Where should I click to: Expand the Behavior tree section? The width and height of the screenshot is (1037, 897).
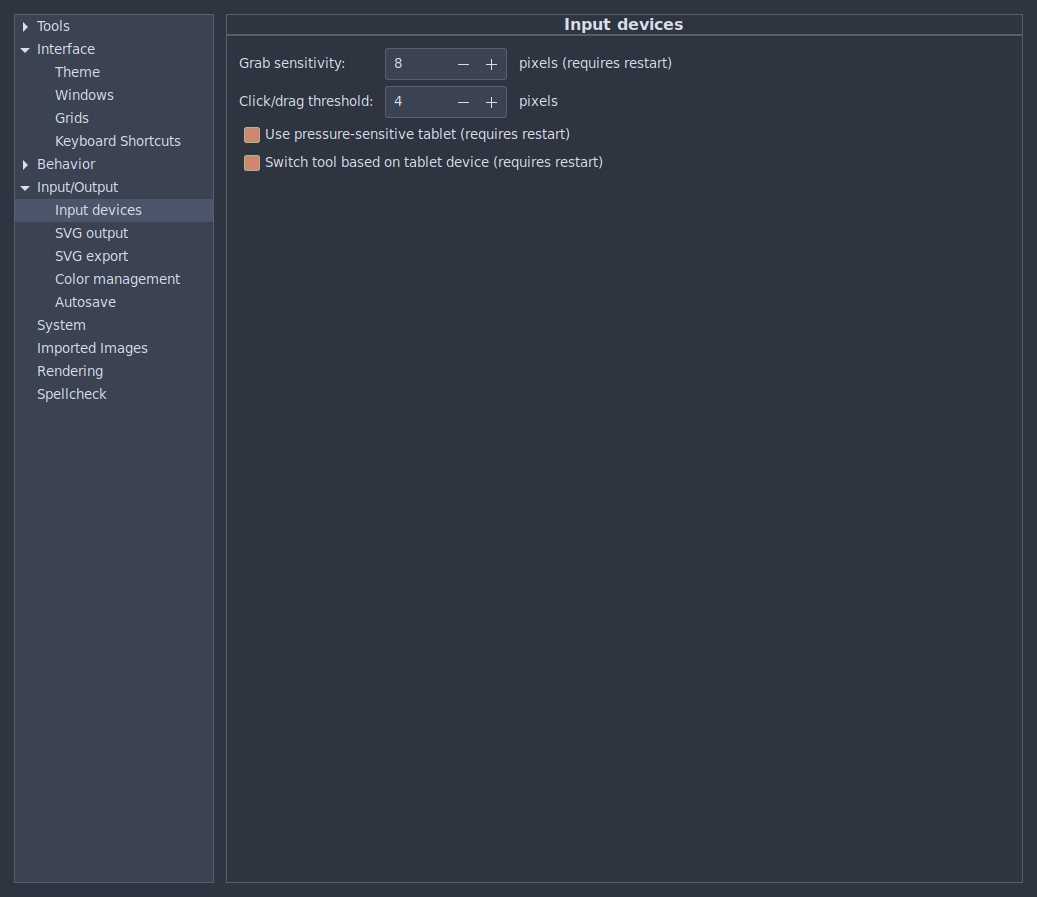(x=25, y=164)
